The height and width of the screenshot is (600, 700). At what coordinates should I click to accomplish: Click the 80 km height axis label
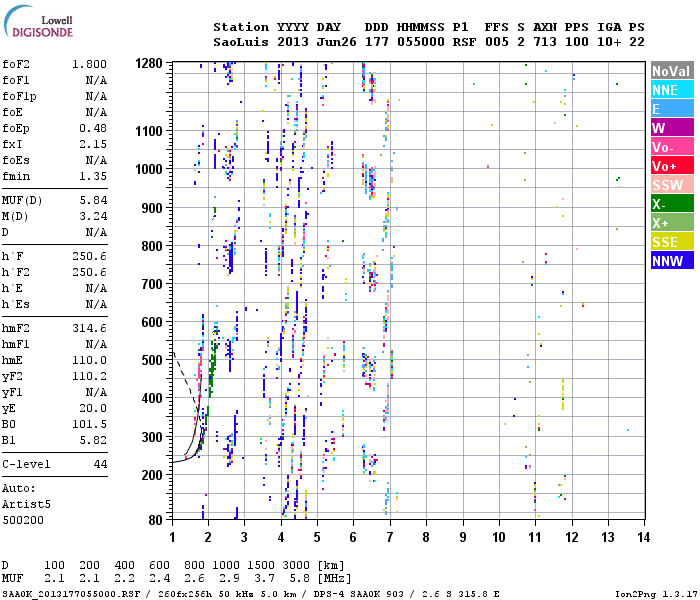[x=155, y=520]
